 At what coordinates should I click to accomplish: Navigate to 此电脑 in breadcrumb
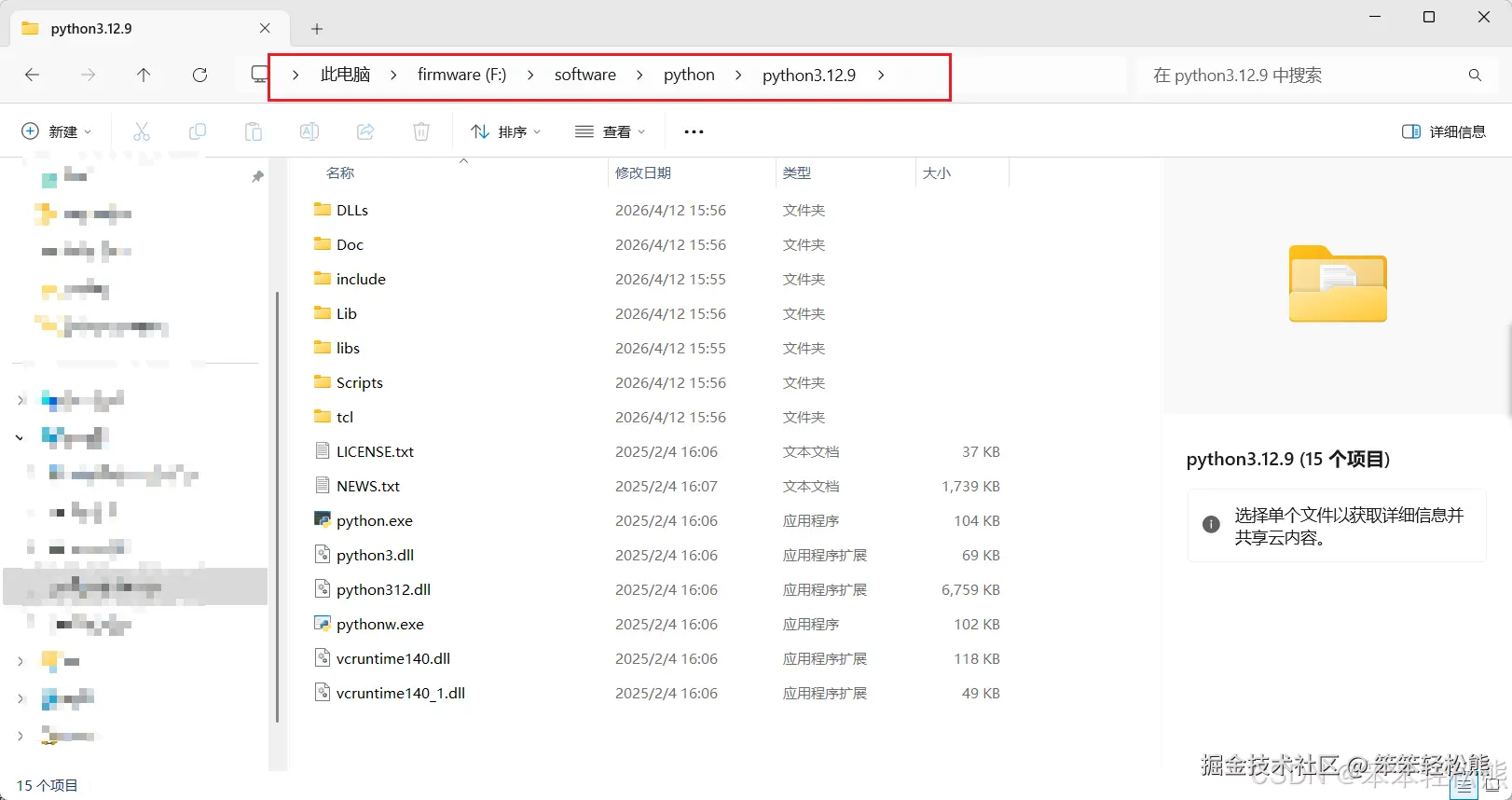pos(345,75)
